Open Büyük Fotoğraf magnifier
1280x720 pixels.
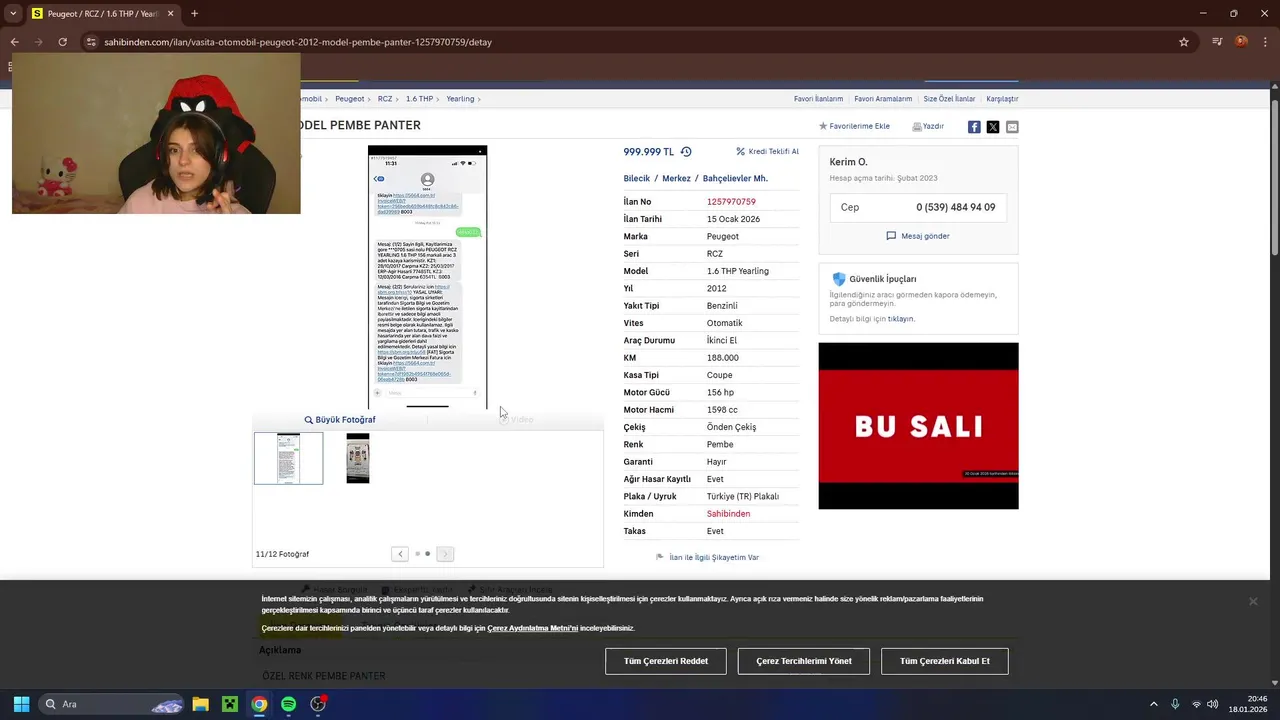(x=309, y=420)
